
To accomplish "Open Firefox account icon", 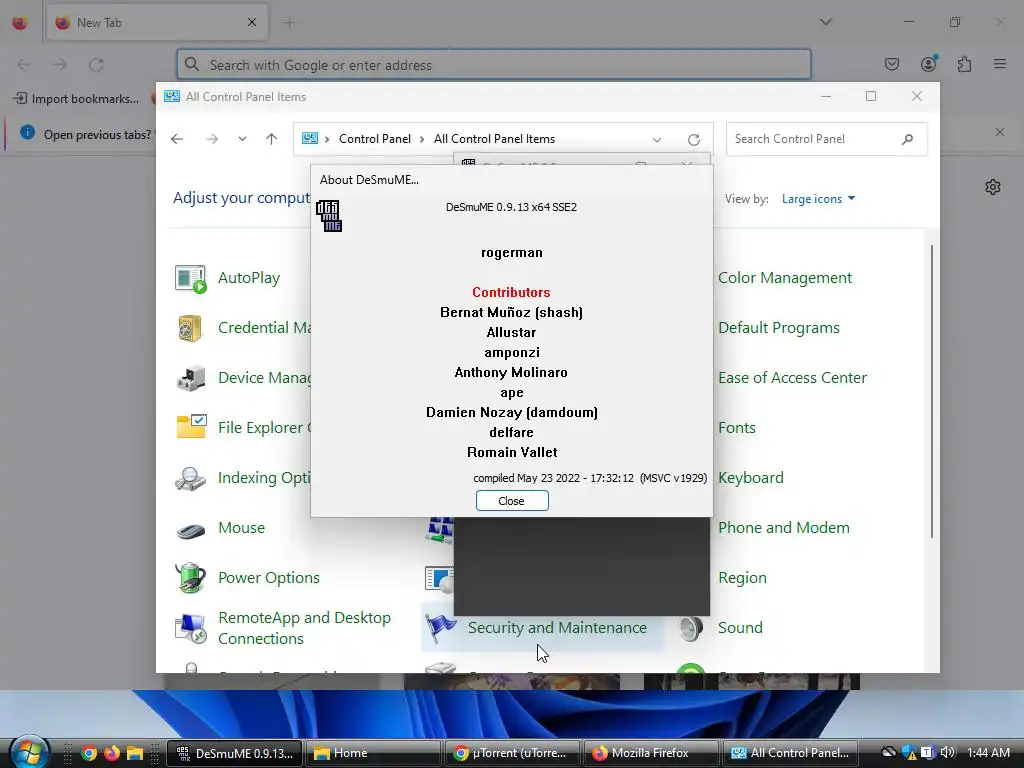I will 928,64.
